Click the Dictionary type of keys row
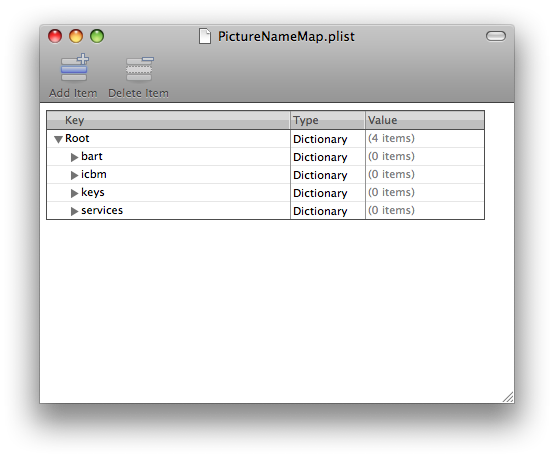This screenshot has height=458, width=554. 320,193
